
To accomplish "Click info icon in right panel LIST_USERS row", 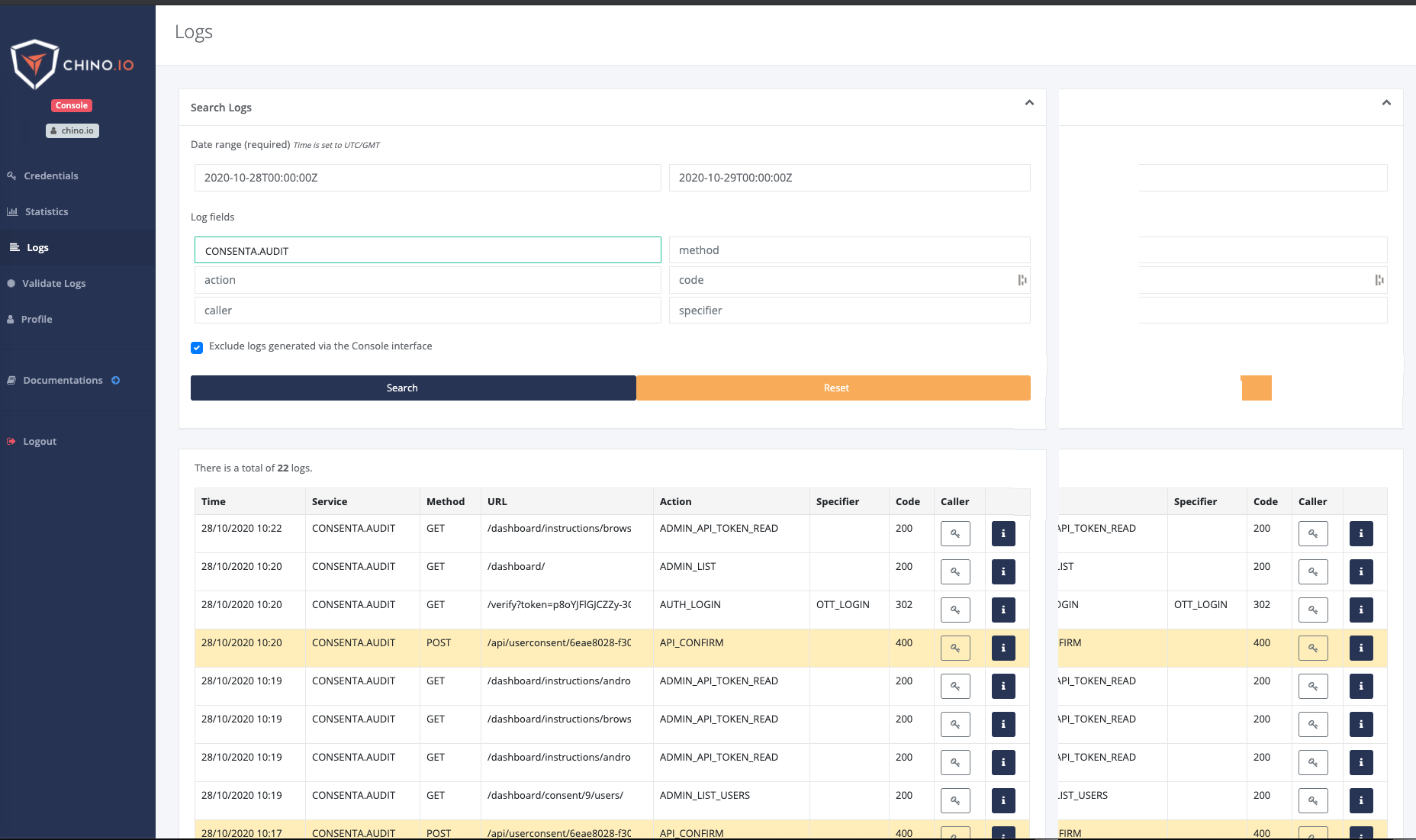I will (x=1361, y=800).
